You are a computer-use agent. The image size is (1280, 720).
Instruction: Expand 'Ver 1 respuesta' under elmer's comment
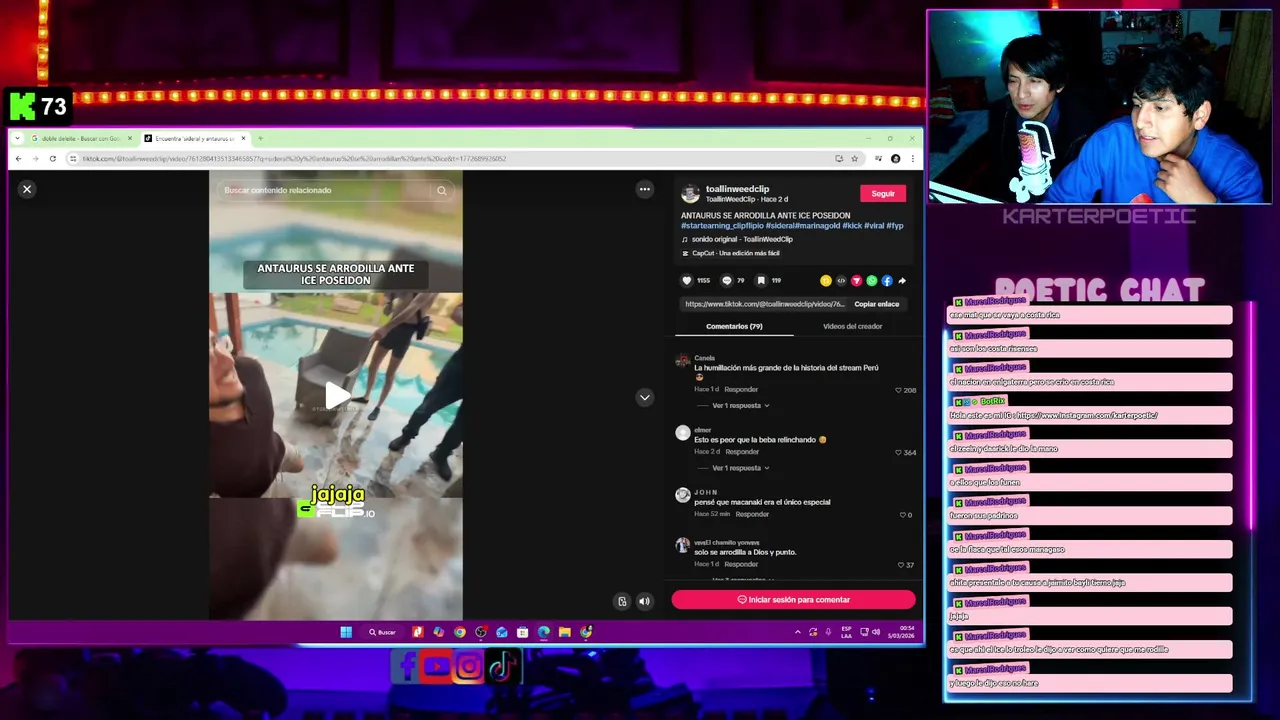740,468
